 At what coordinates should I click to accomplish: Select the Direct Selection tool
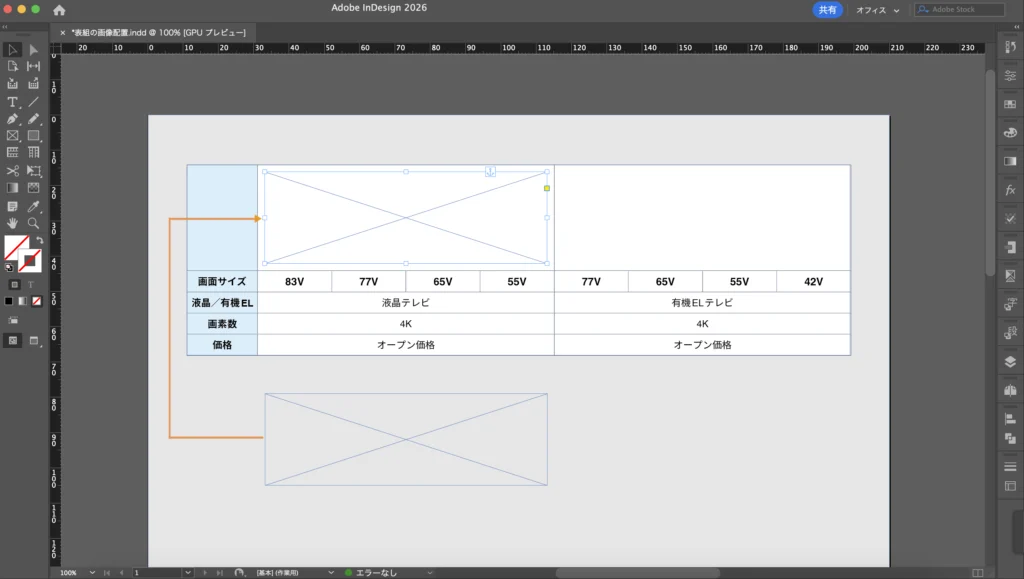[33, 50]
